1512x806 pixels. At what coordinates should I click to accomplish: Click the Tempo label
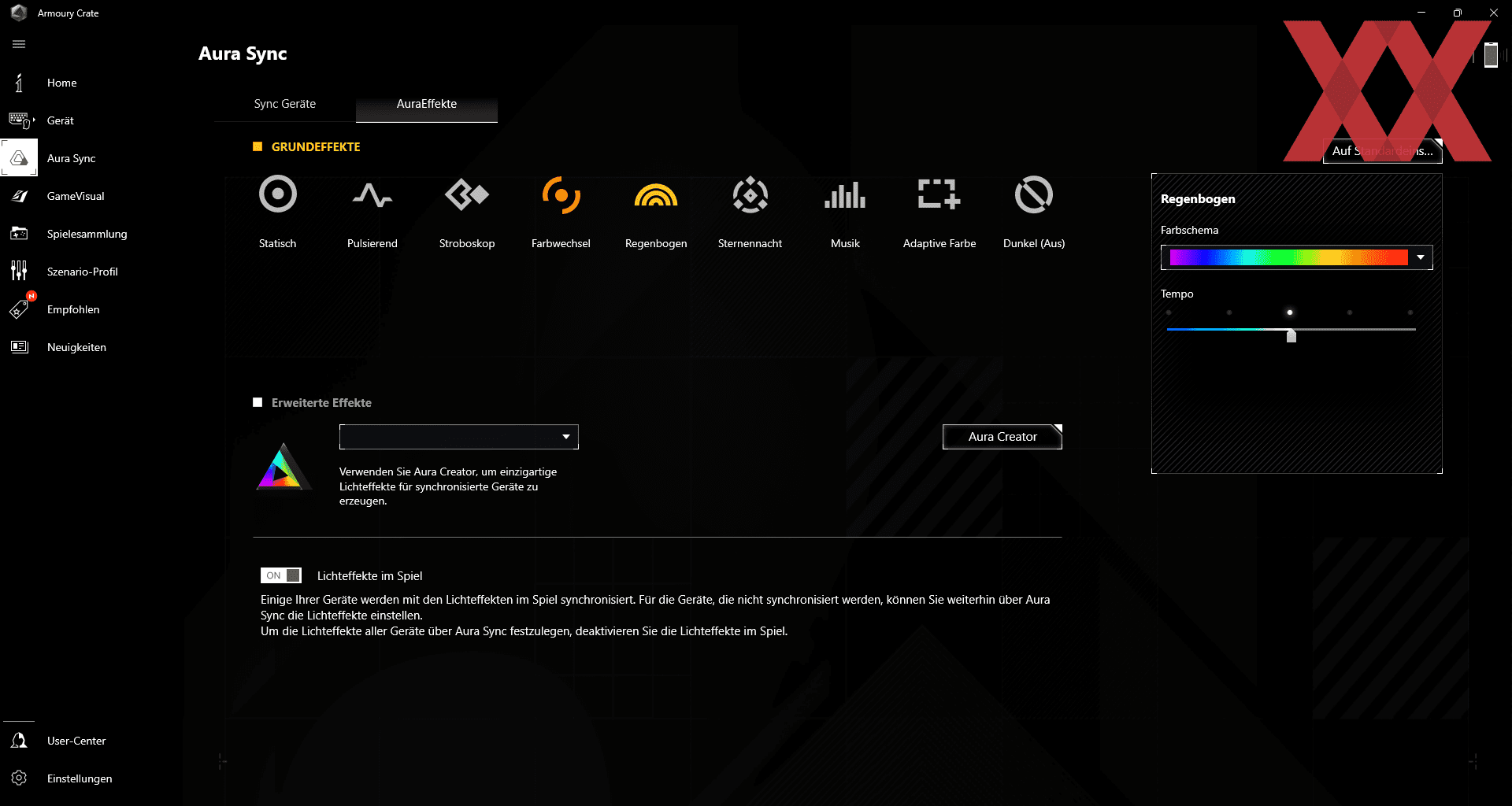pyautogui.click(x=1177, y=294)
